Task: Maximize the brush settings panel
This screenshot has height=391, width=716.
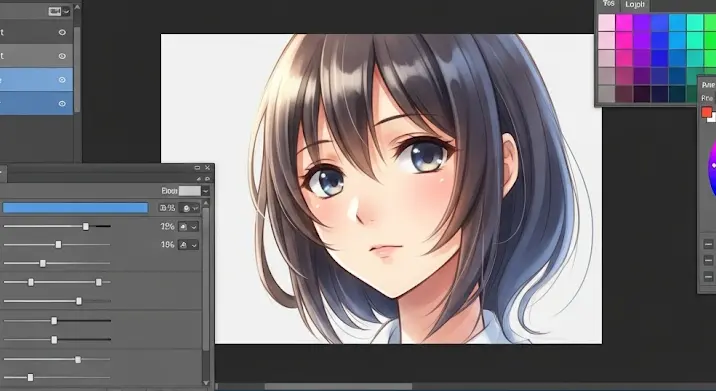Action: [197, 168]
